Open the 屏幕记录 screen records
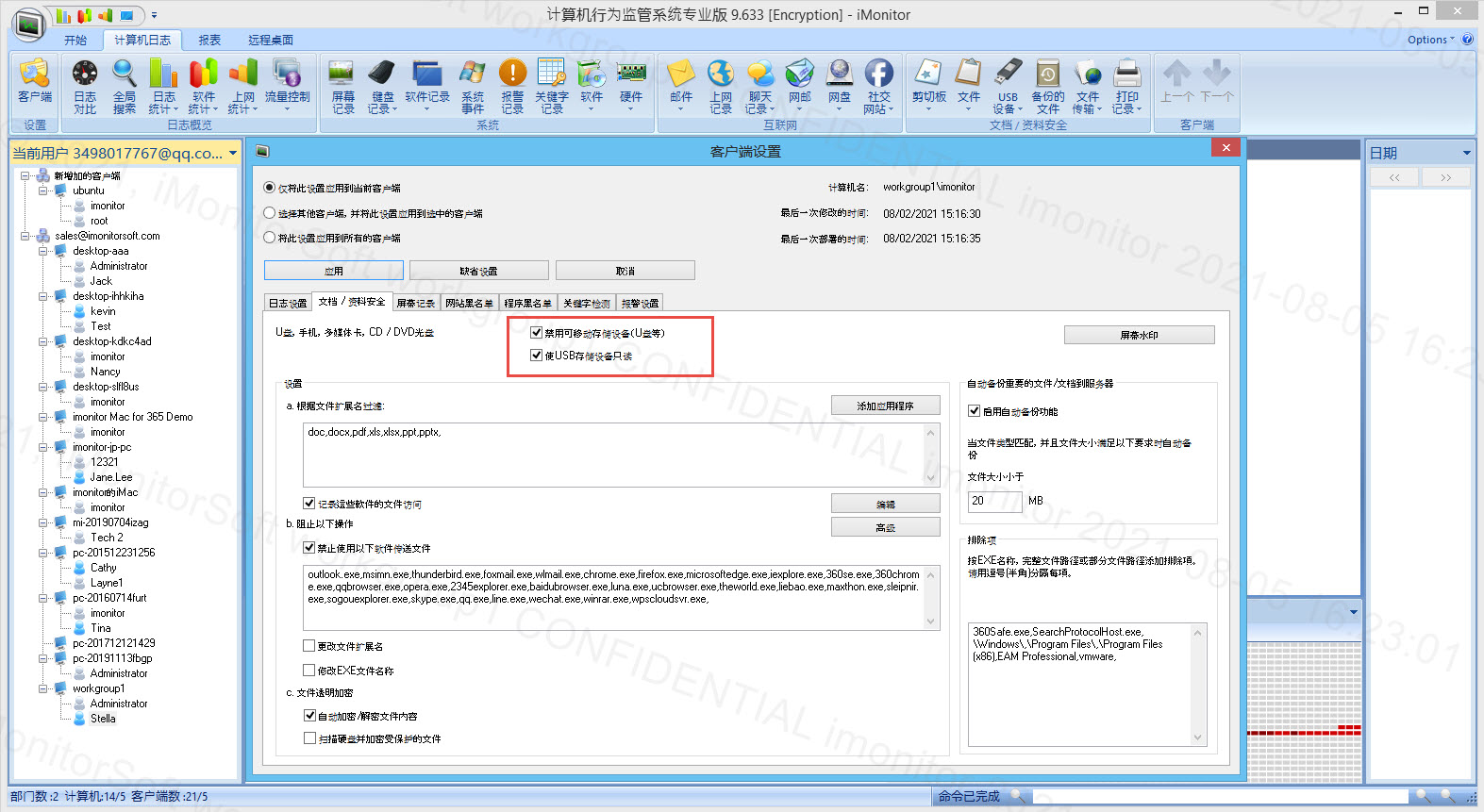Image resolution: width=1484 pixels, height=812 pixels. tap(342, 85)
